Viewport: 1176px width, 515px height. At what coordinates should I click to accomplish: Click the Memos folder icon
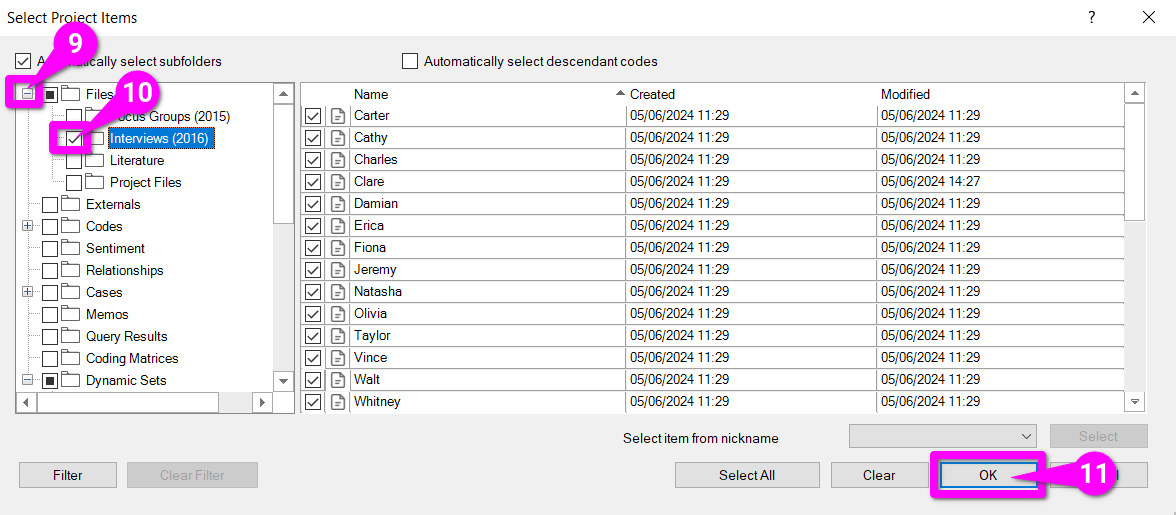click(70, 314)
